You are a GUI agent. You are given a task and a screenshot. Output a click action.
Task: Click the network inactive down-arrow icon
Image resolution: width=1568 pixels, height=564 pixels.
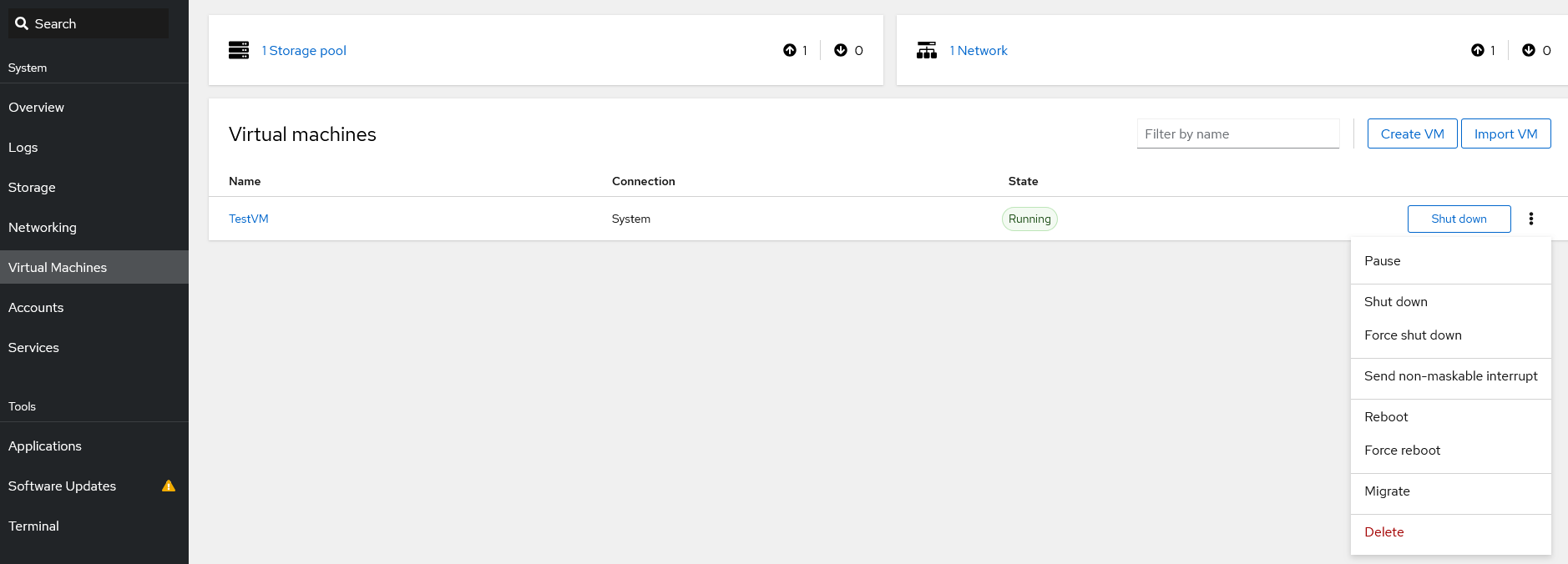coord(1529,50)
